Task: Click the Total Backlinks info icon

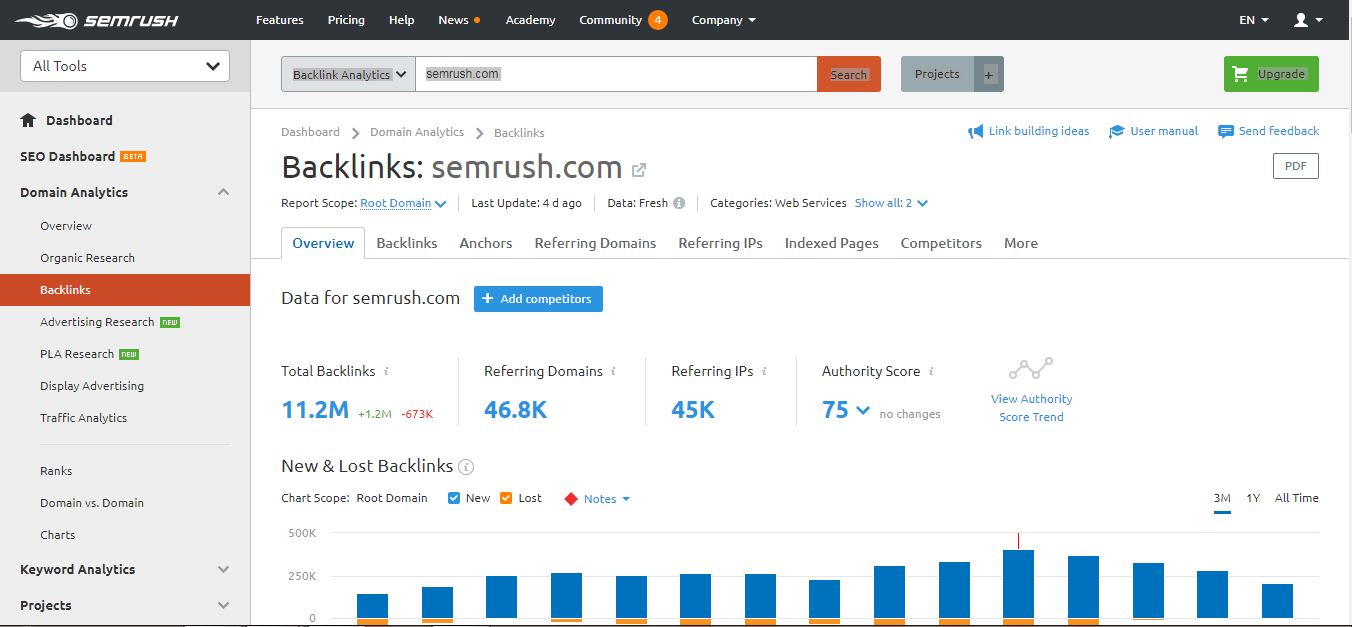Action: [x=387, y=371]
